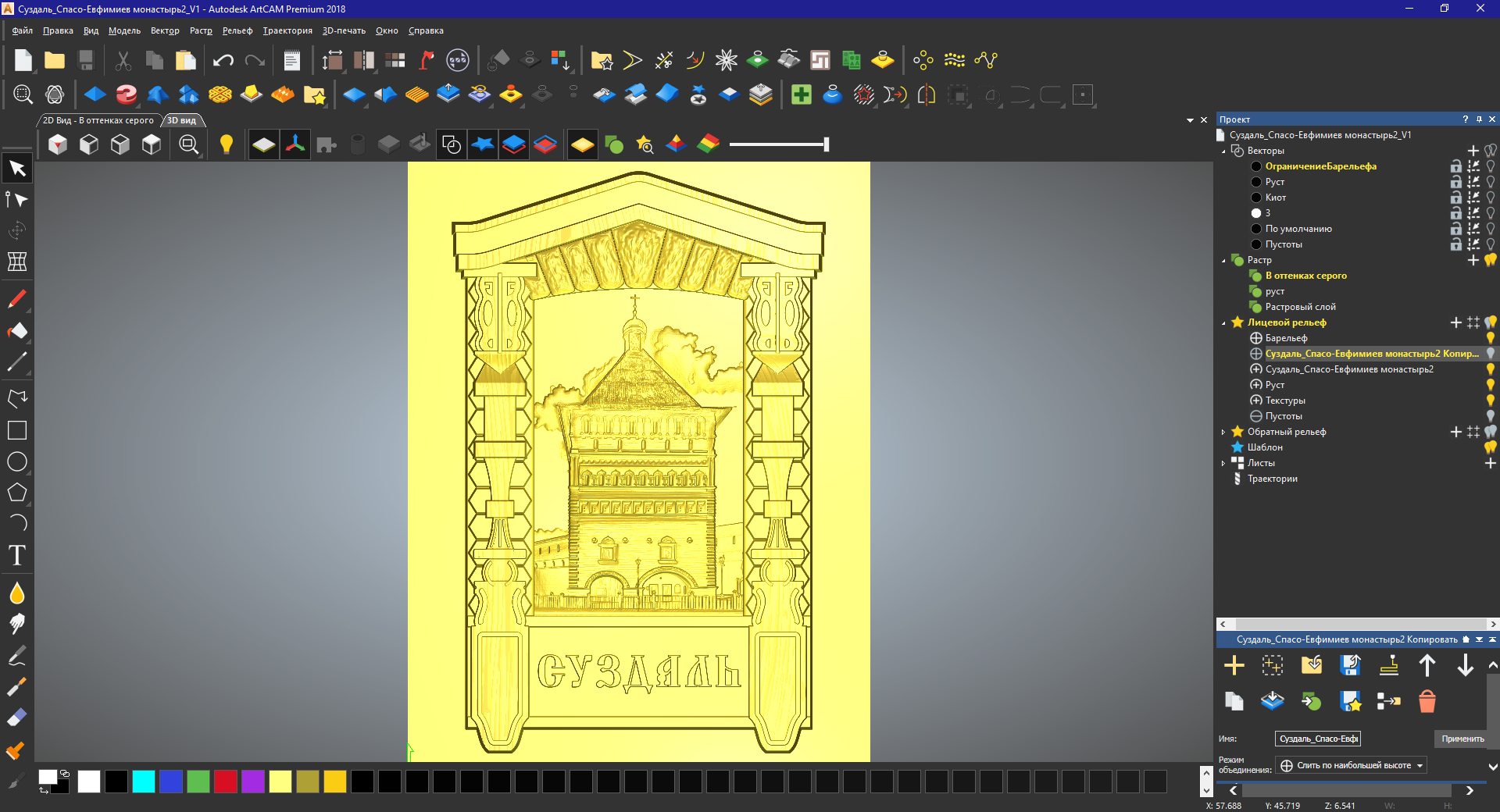Image resolution: width=1500 pixels, height=812 pixels.
Task: Open Режим объединения combine mode dropdown
Action: point(1352,765)
